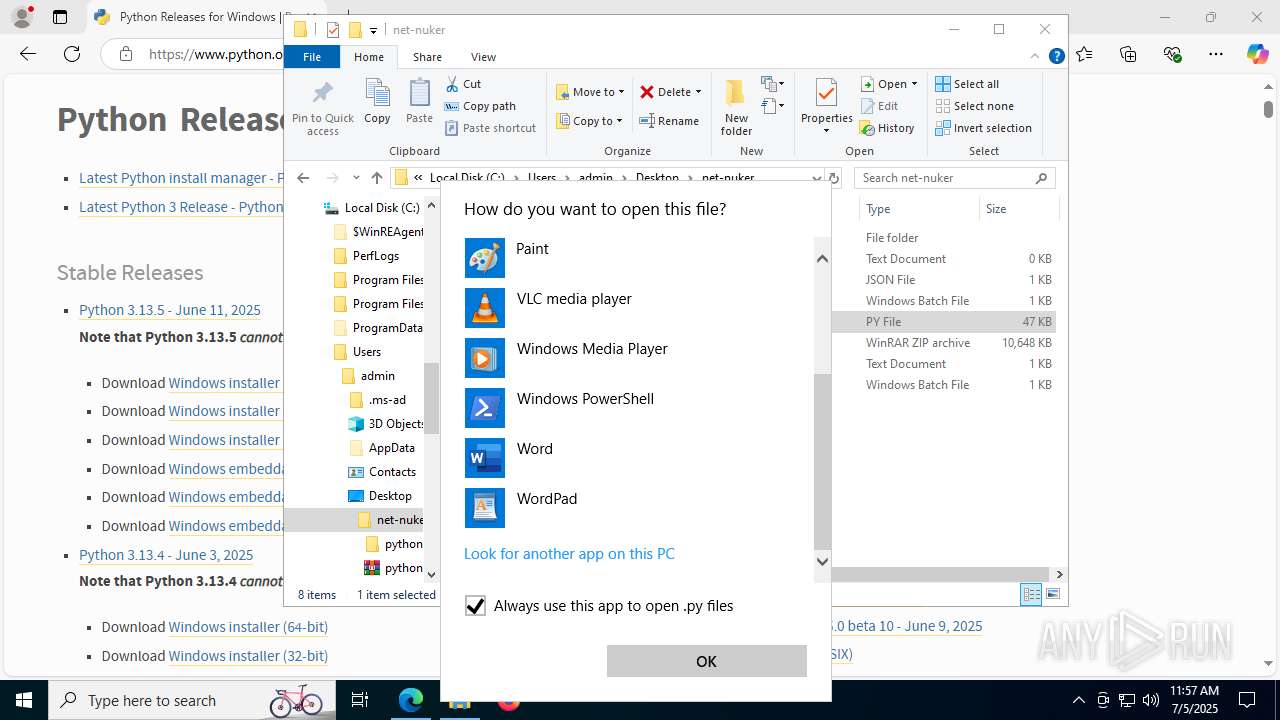Click Edge icon on the taskbar
Image resolution: width=1280 pixels, height=720 pixels.
coord(411,700)
